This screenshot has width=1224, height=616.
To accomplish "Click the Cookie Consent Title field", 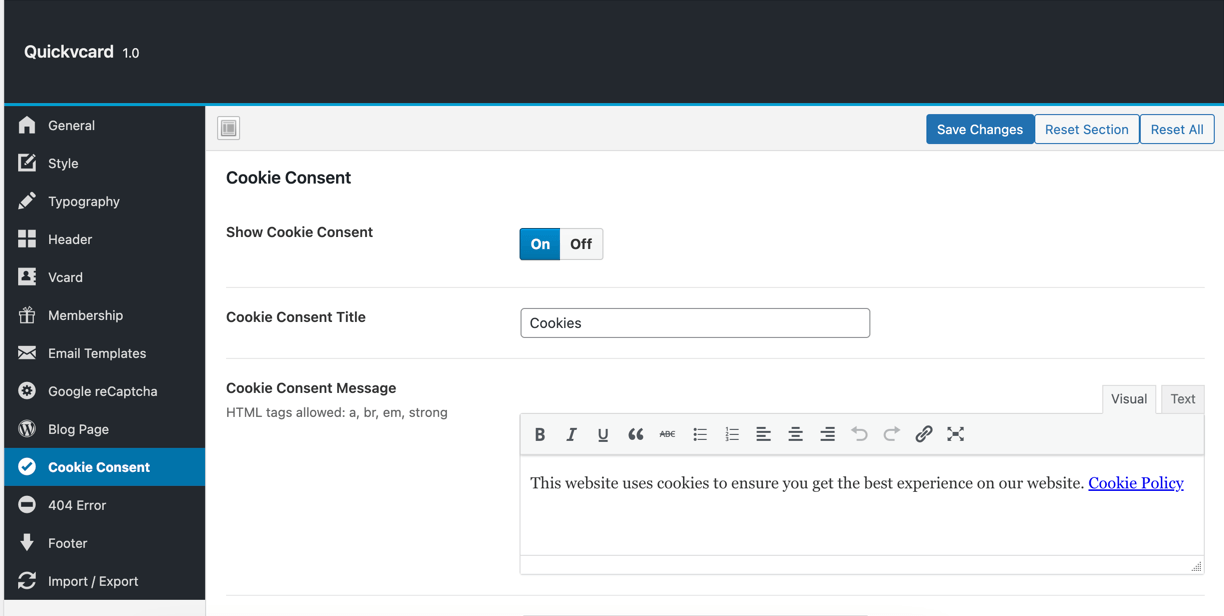I will click(x=695, y=323).
